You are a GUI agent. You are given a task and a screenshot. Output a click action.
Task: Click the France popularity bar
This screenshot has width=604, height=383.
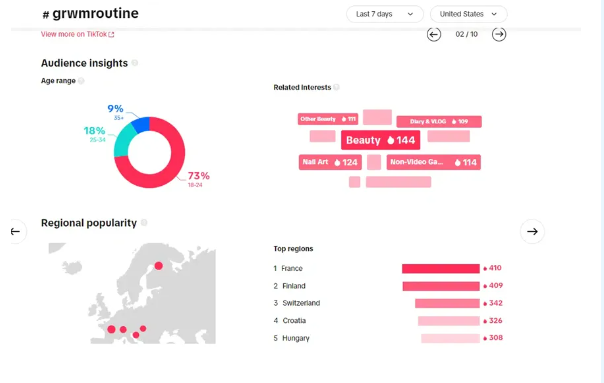click(441, 269)
